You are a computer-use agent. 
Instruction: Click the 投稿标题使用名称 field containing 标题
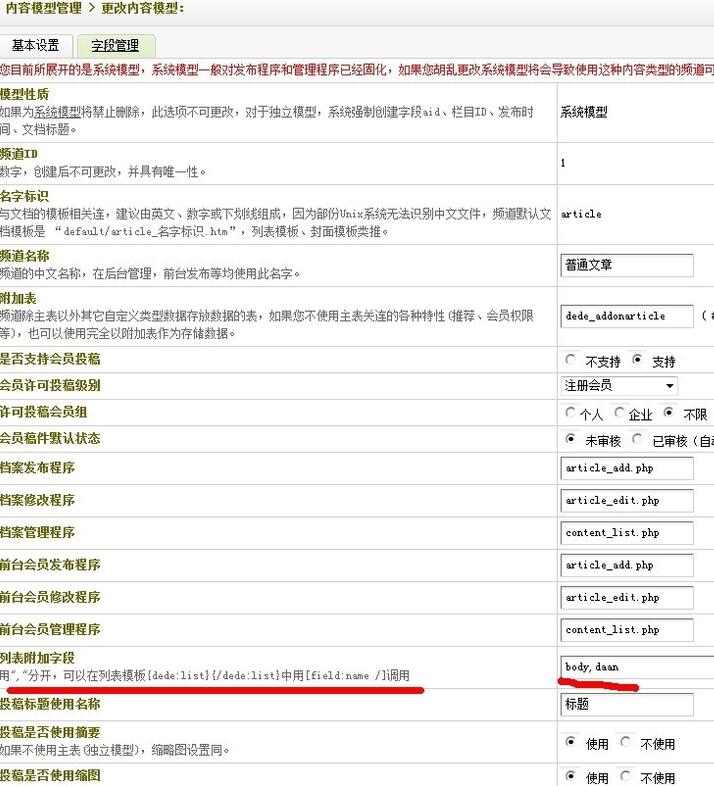coord(627,705)
